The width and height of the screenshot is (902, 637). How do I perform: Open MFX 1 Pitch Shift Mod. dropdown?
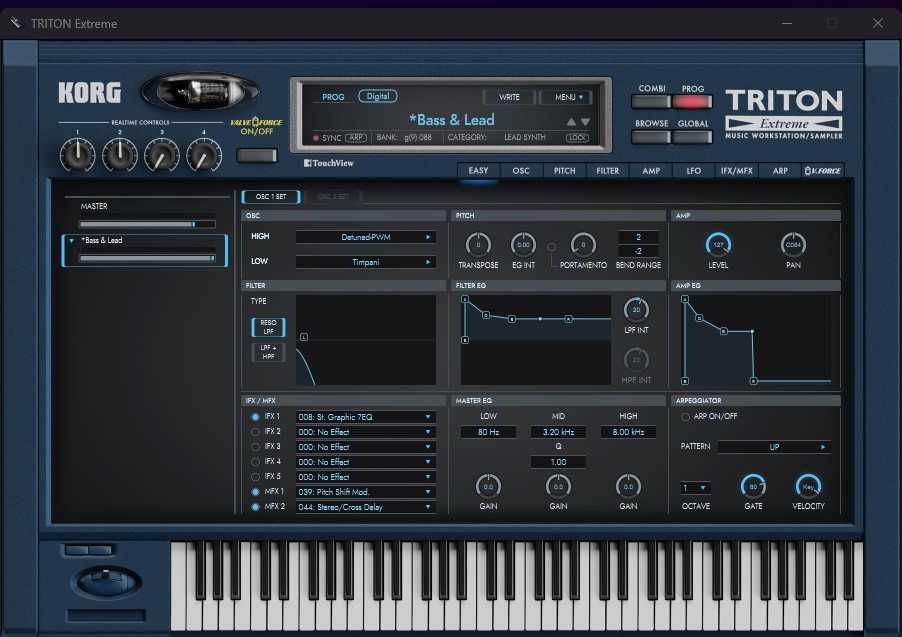coord(365,492)
